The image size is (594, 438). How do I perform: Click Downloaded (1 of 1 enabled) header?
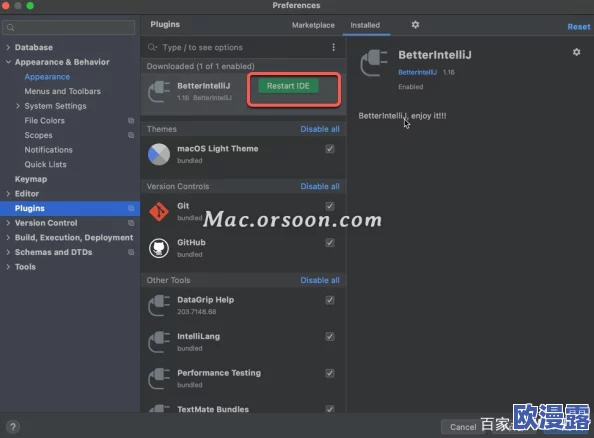(x=200, y=66)
